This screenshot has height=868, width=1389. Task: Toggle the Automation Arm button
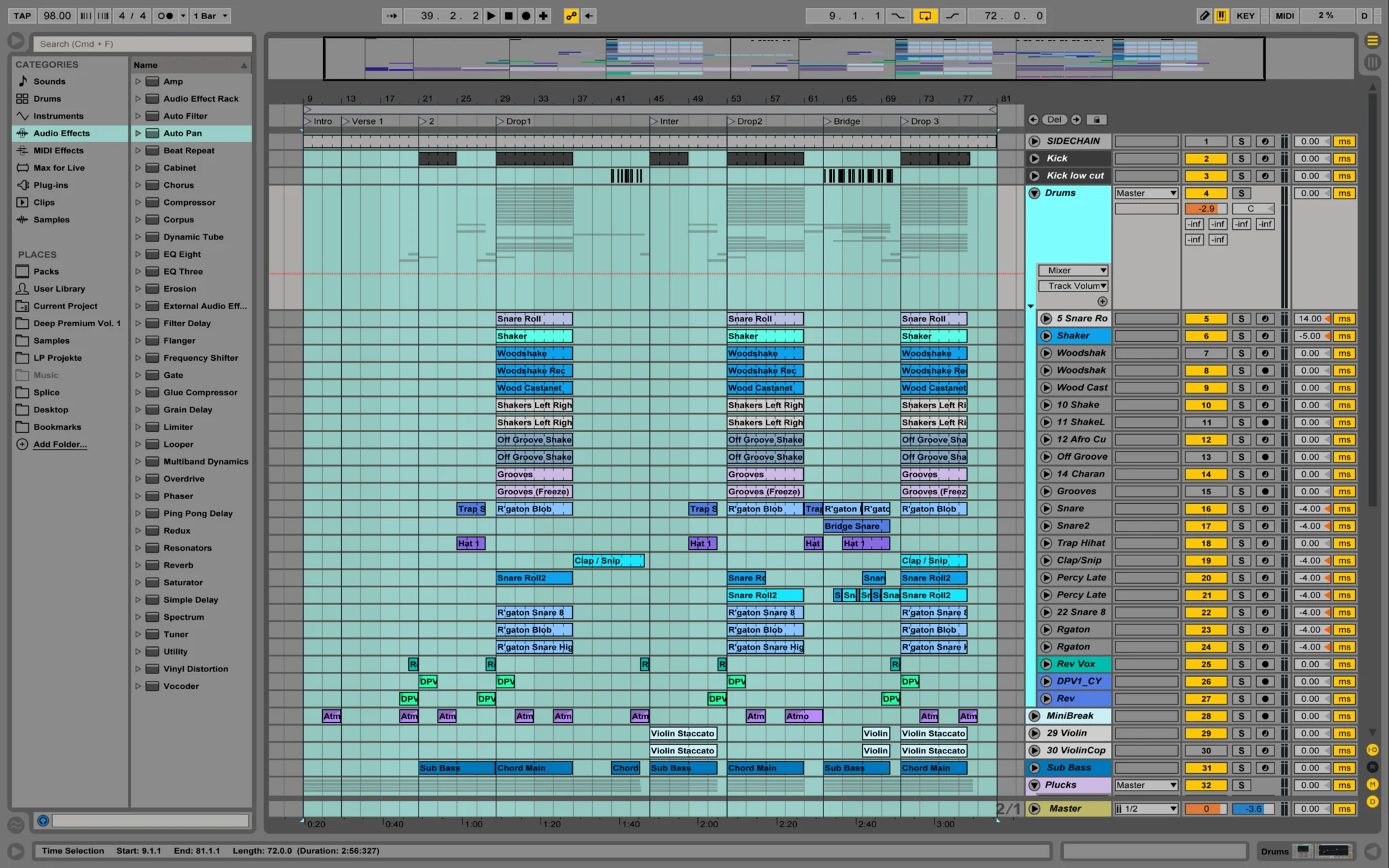(572, 16)
